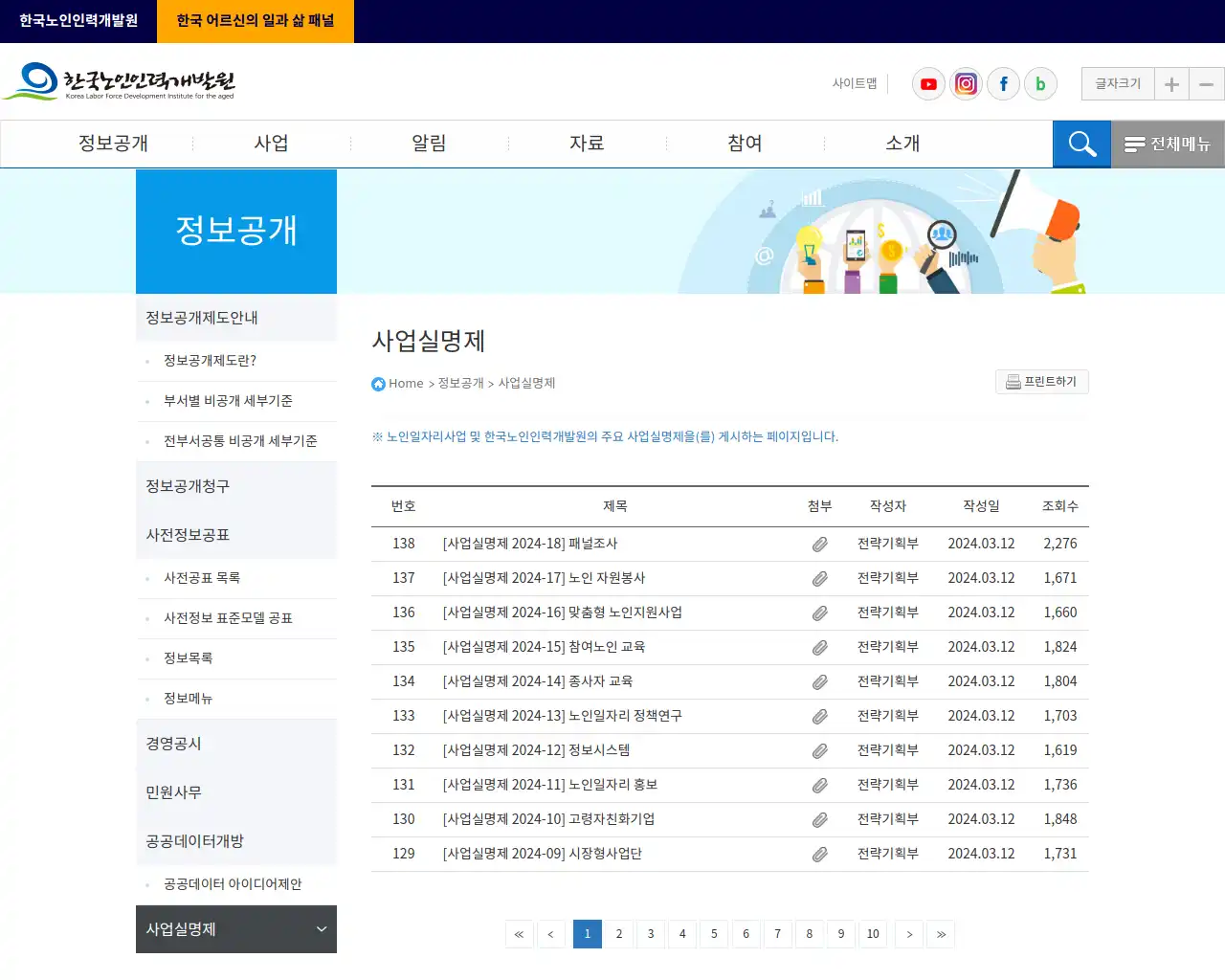Switch to 한국 어르신의 일과 삶 패널 tab
The width and height of the screenshot is (1225, 980).
256,21
